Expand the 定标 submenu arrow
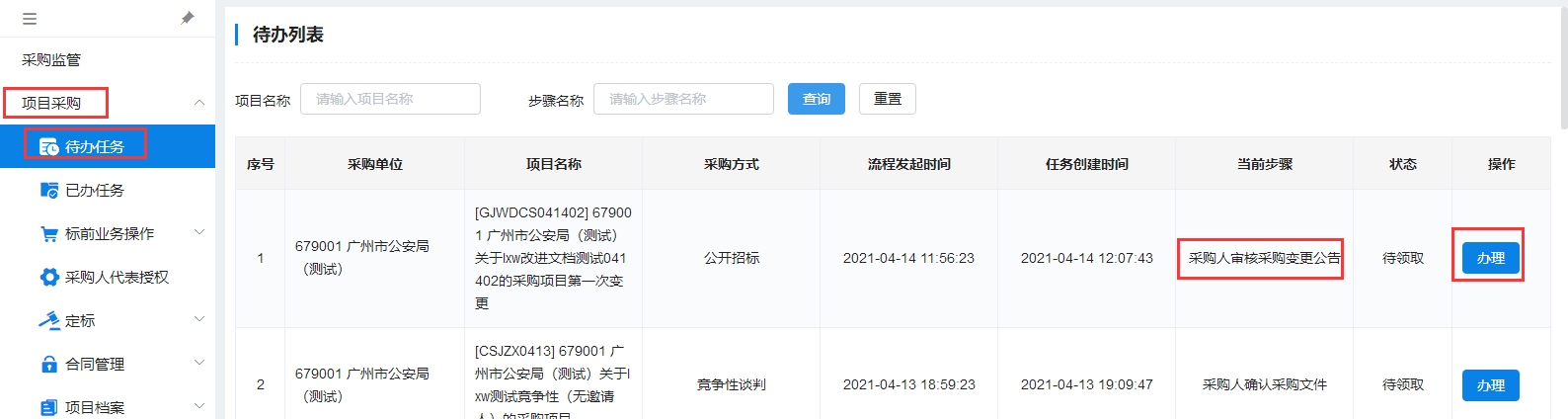 click(199, 320)
